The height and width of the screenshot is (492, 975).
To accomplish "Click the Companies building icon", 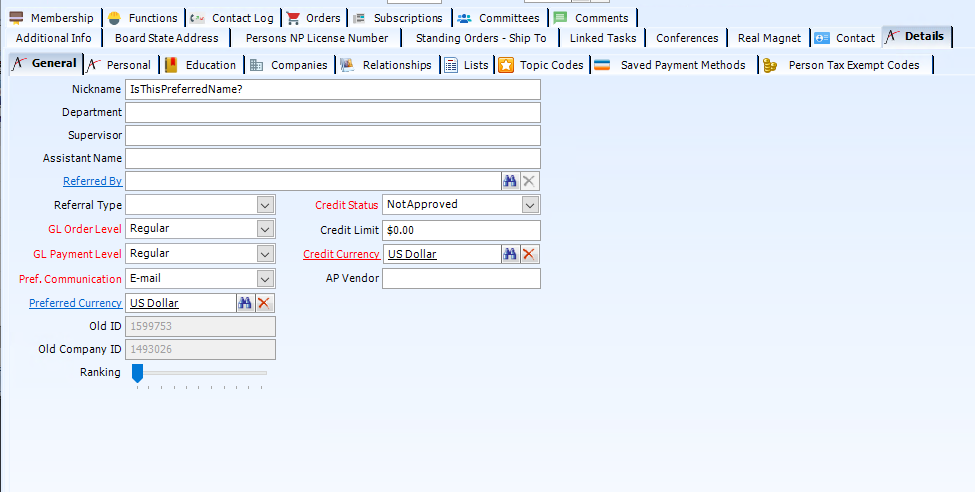I will (x=256, y=65).
